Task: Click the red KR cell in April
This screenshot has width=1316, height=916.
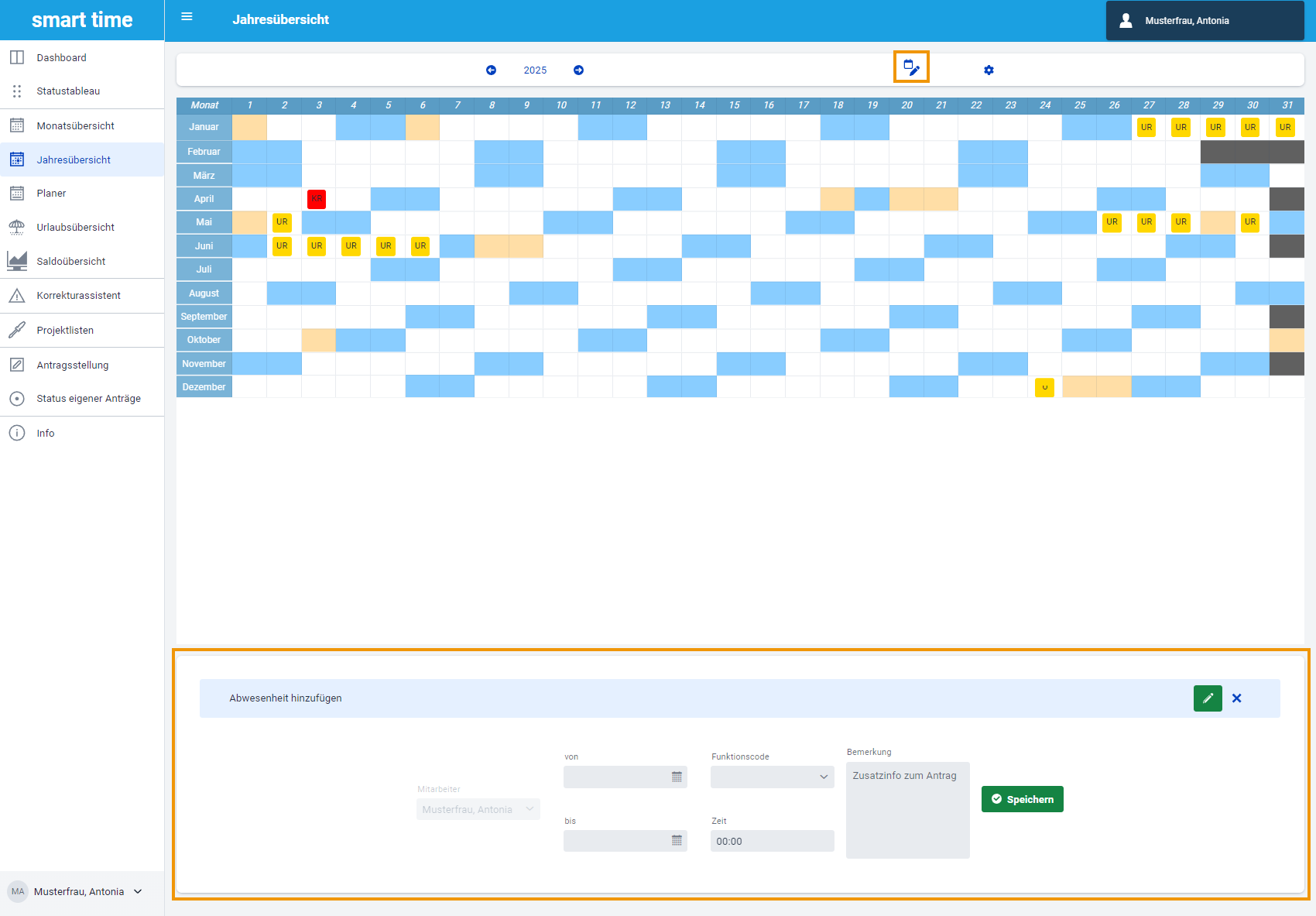Action: point(317,199)
